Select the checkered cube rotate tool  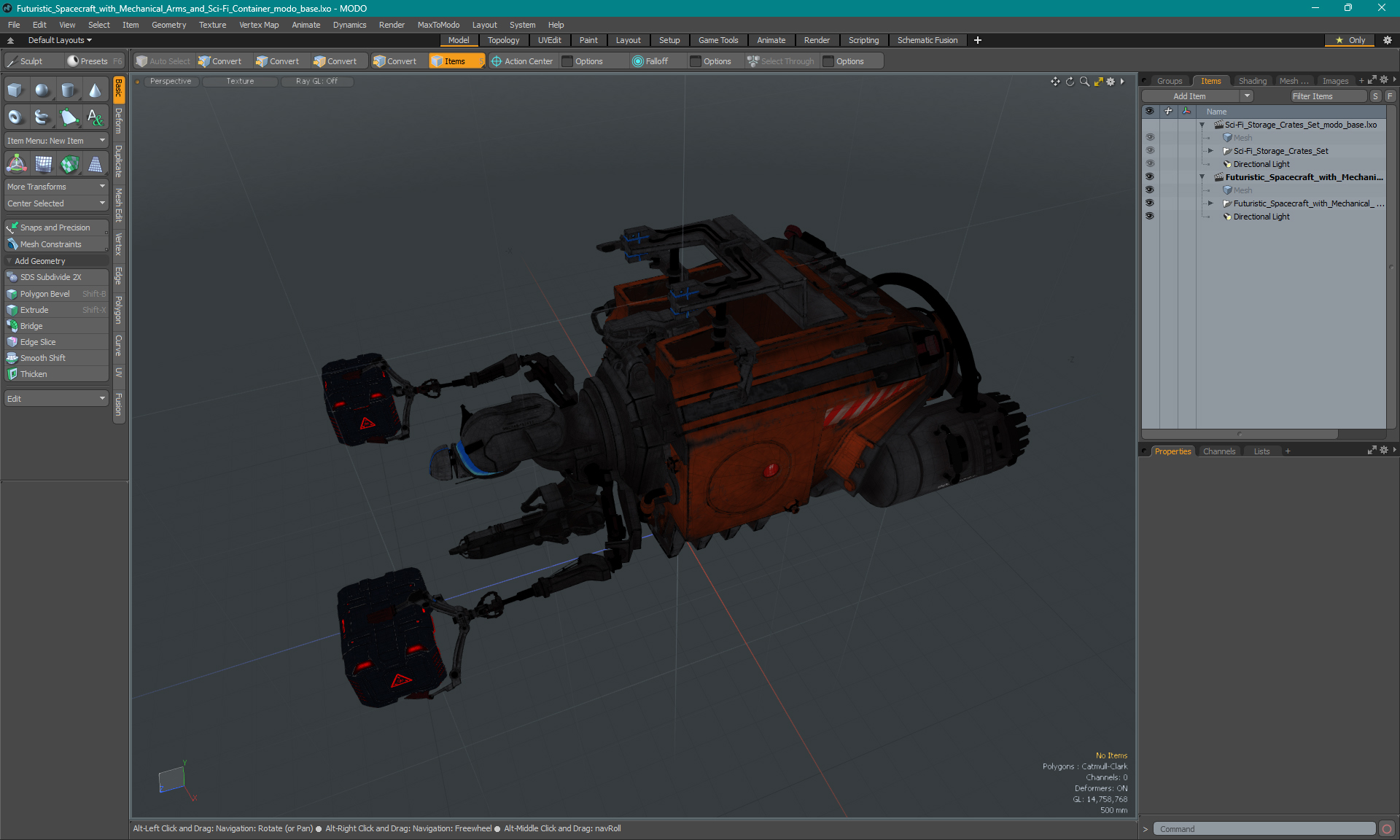(x=69, y=164)
